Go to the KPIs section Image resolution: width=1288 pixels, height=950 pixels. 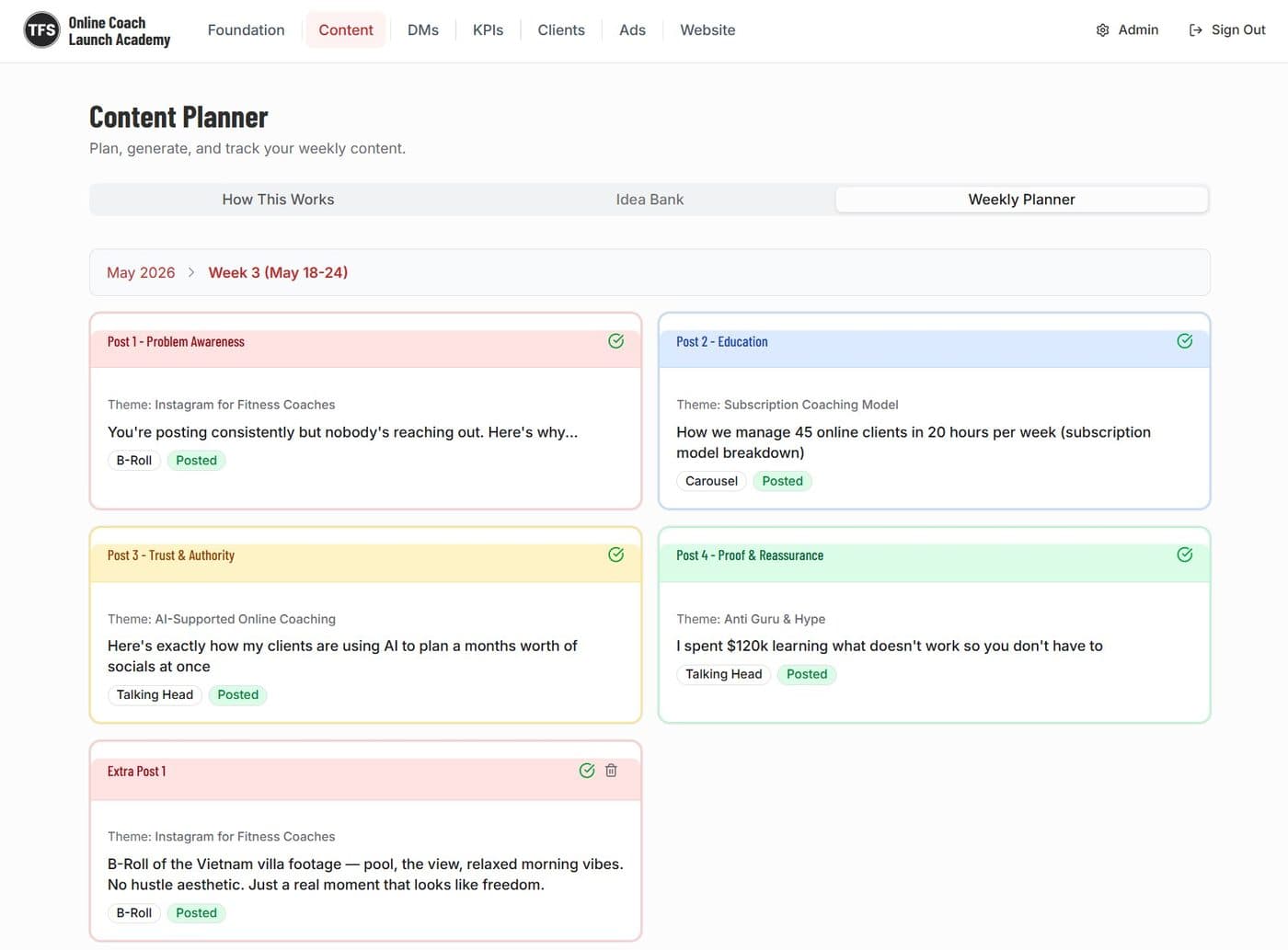[488, 30]
